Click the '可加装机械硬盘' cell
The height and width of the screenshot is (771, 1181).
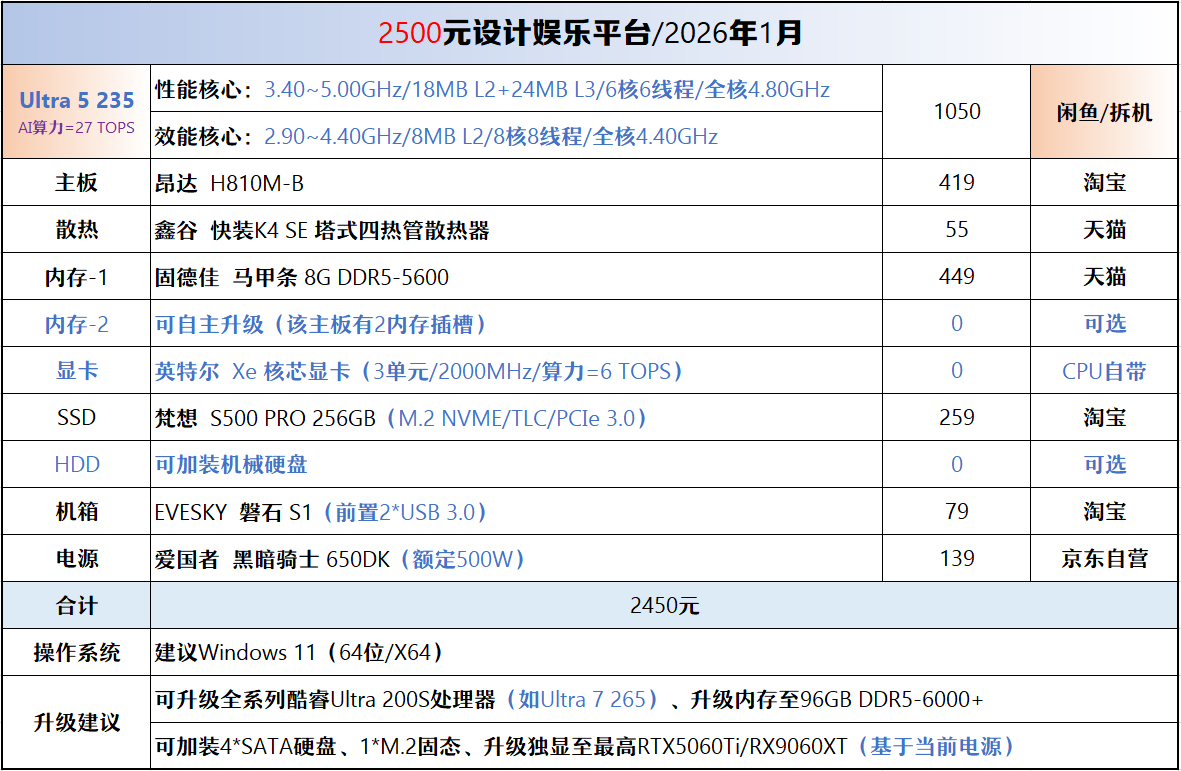516,465
